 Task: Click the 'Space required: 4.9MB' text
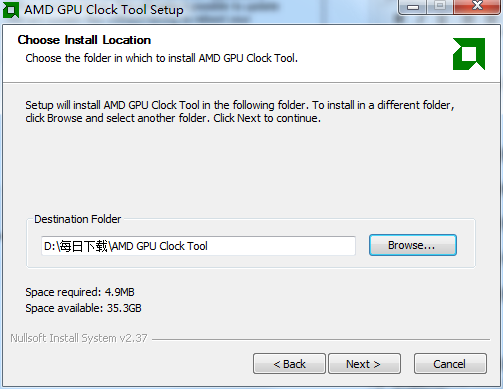point(80,292)
